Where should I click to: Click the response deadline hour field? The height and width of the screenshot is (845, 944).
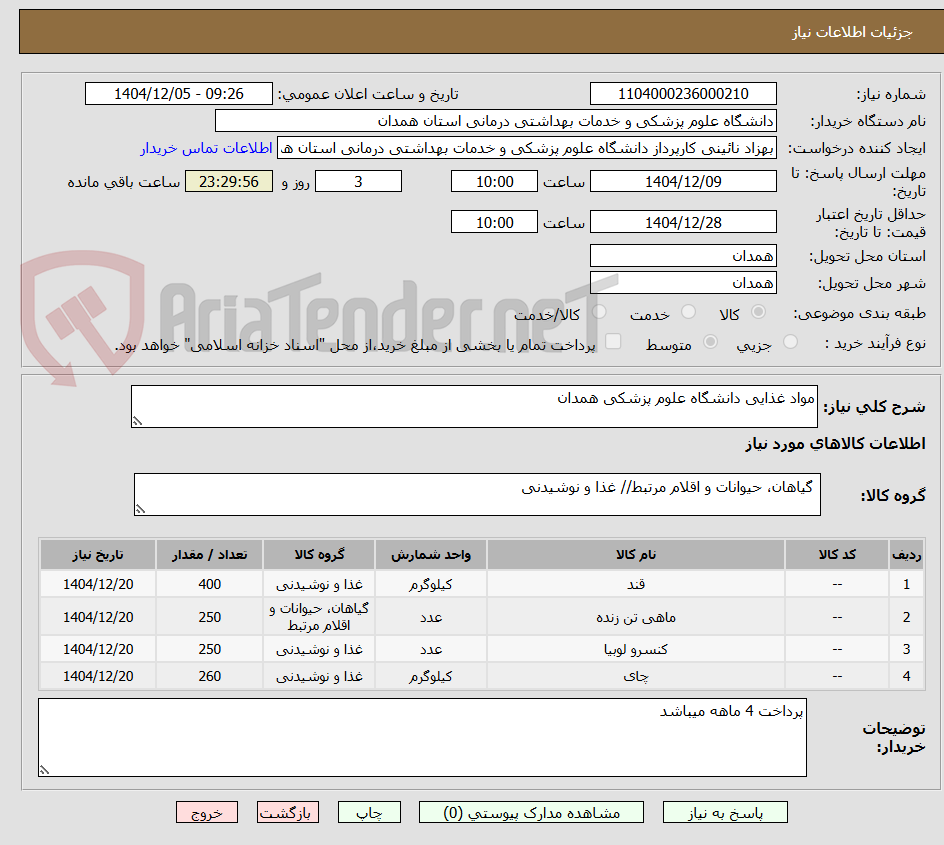[494, 181]
